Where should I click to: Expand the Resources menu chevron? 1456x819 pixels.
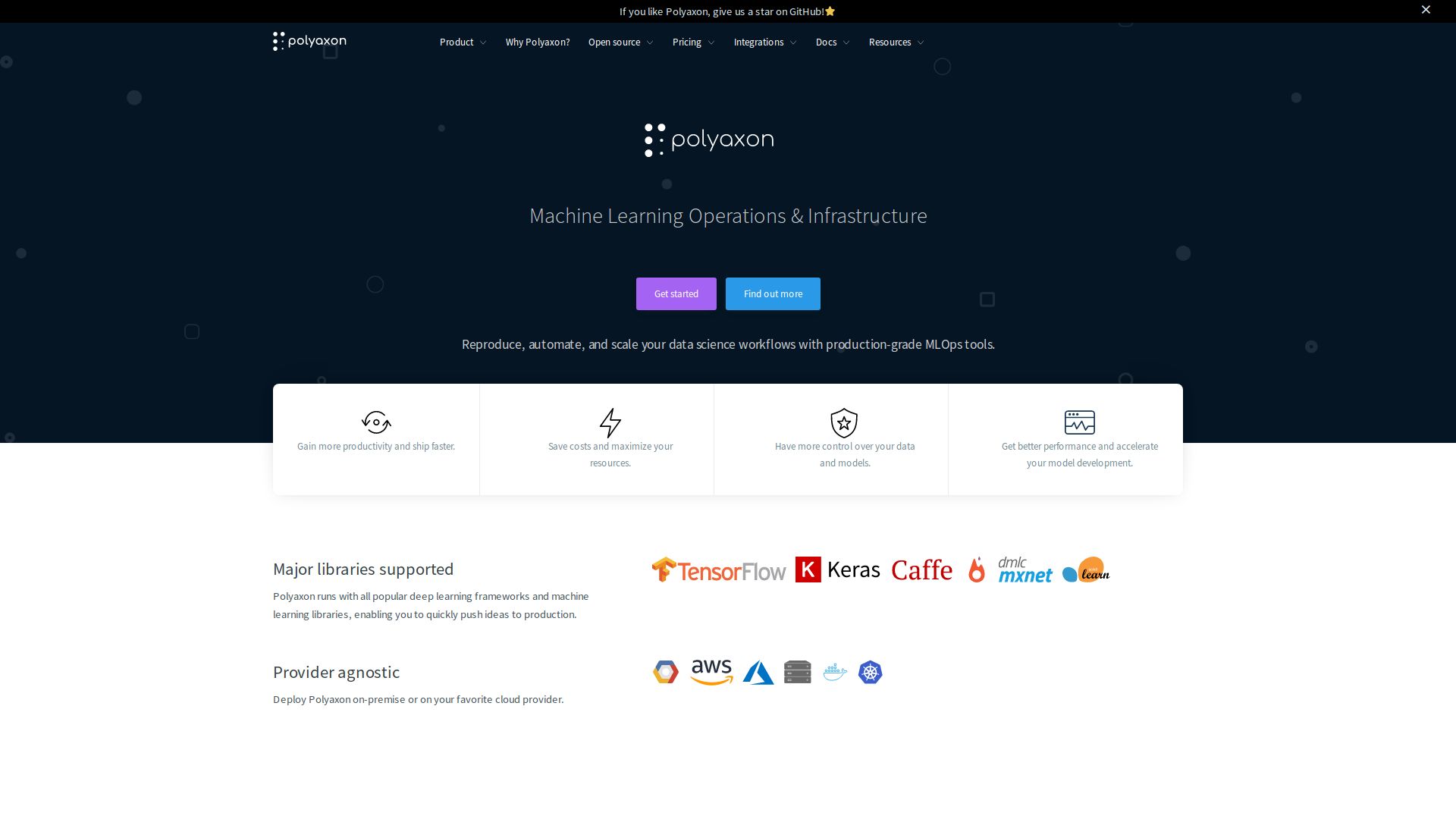[921, 42]
